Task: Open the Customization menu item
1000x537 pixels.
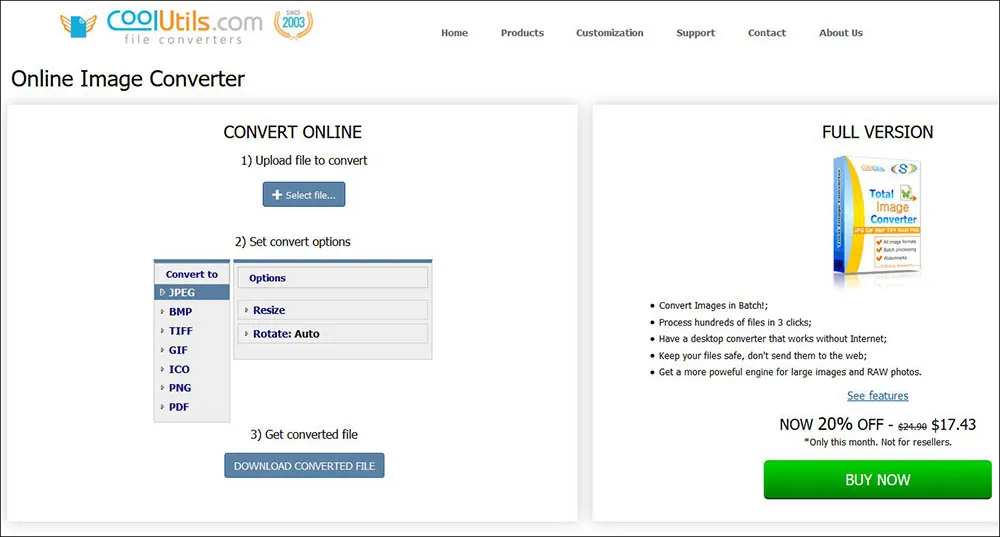Action: click(x=610, y=33)
